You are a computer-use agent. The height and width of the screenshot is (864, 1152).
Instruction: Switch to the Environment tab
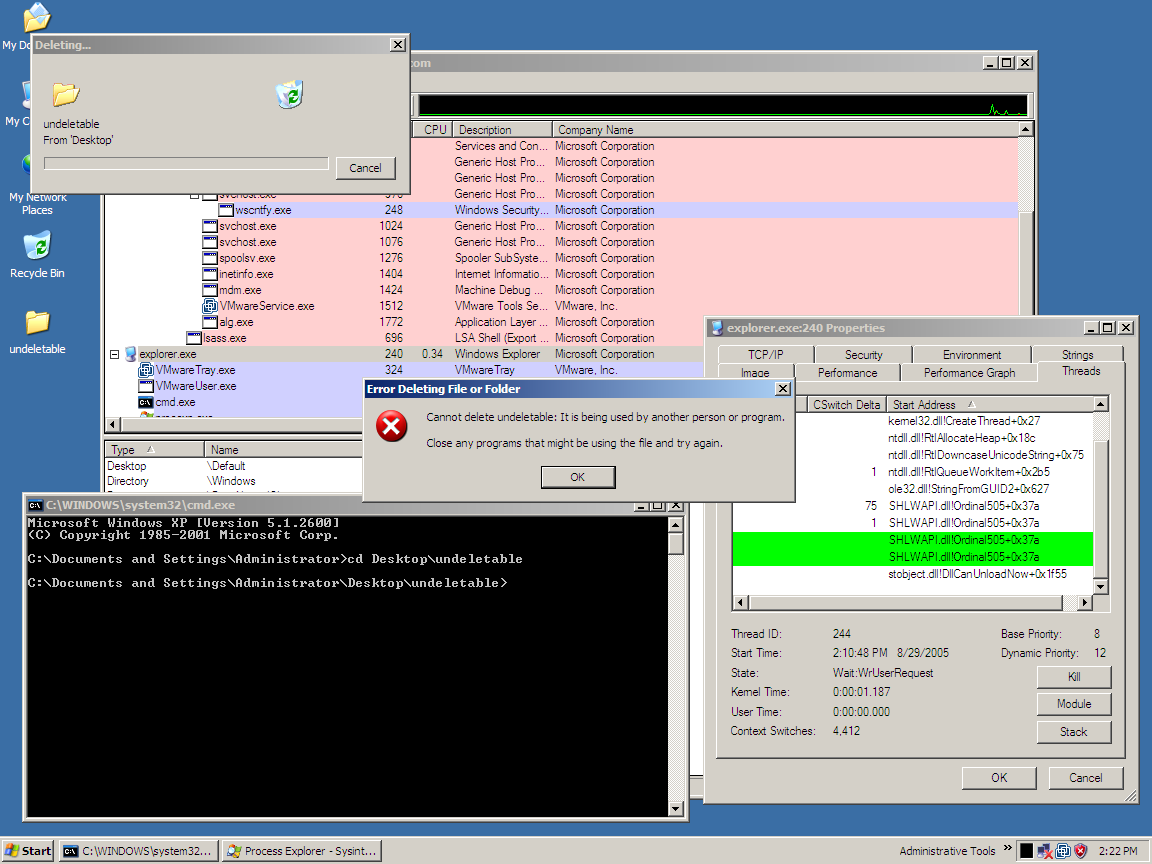[x=972, y=354]
